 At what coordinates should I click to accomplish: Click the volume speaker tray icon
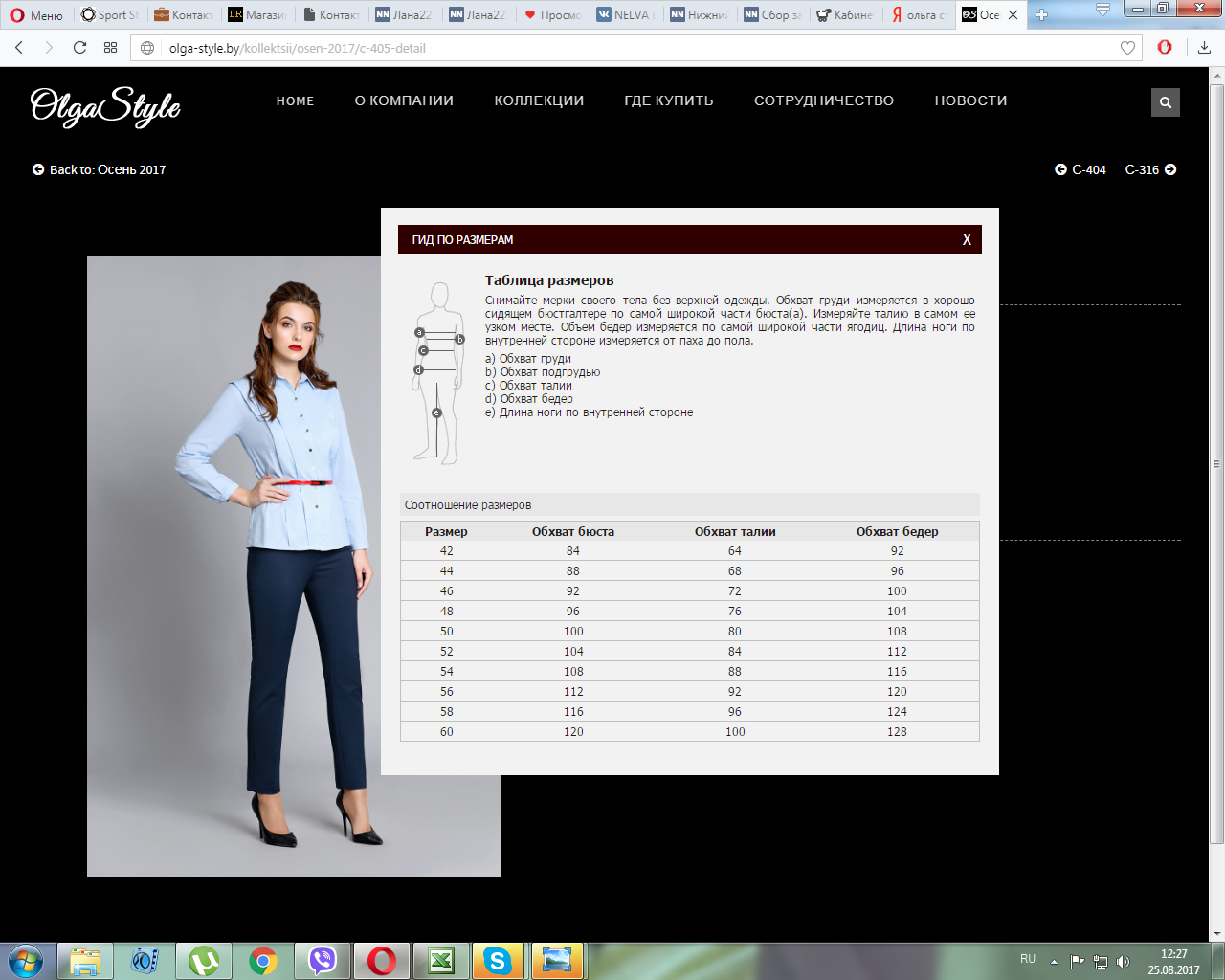[x=1124, y=962]
